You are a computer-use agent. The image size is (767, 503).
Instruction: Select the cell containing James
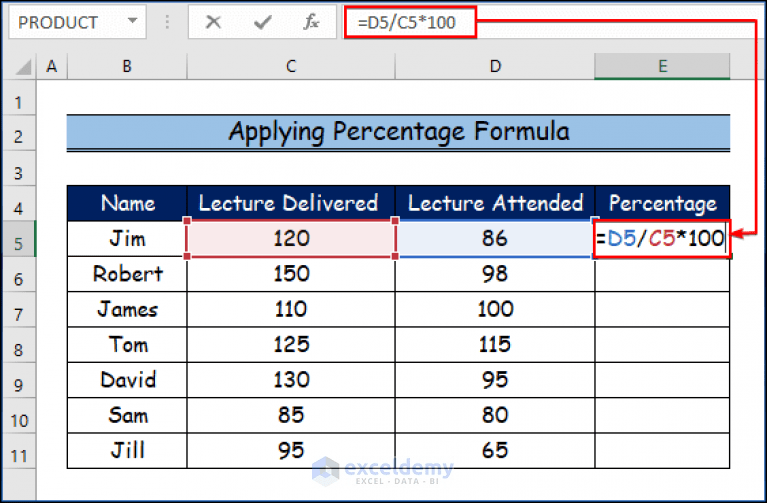pyautogui.click(x=127, y=309)
